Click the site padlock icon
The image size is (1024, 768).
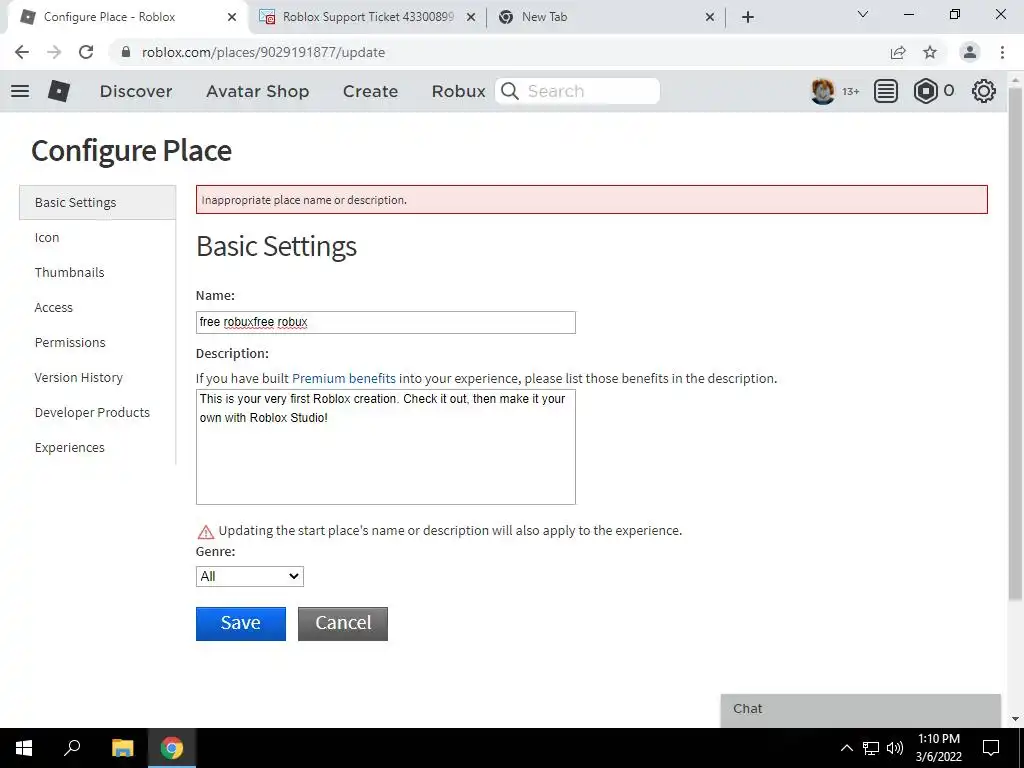pos(126,52)
